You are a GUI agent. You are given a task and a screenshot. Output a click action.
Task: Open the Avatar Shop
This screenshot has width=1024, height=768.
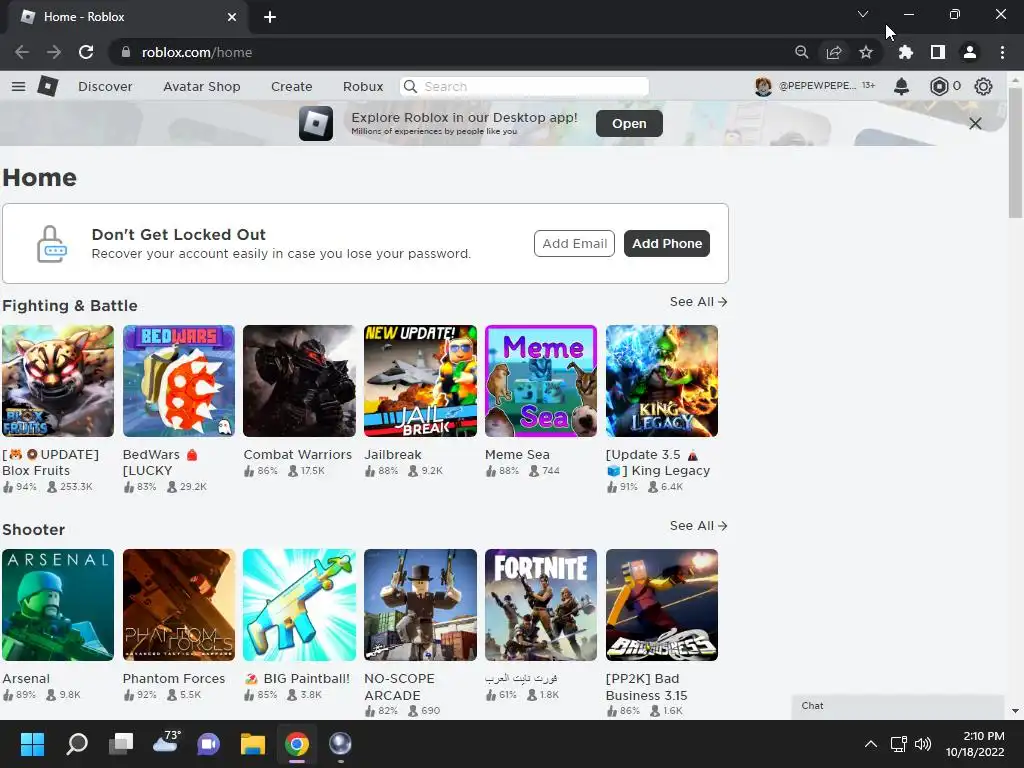coord(202,86)
